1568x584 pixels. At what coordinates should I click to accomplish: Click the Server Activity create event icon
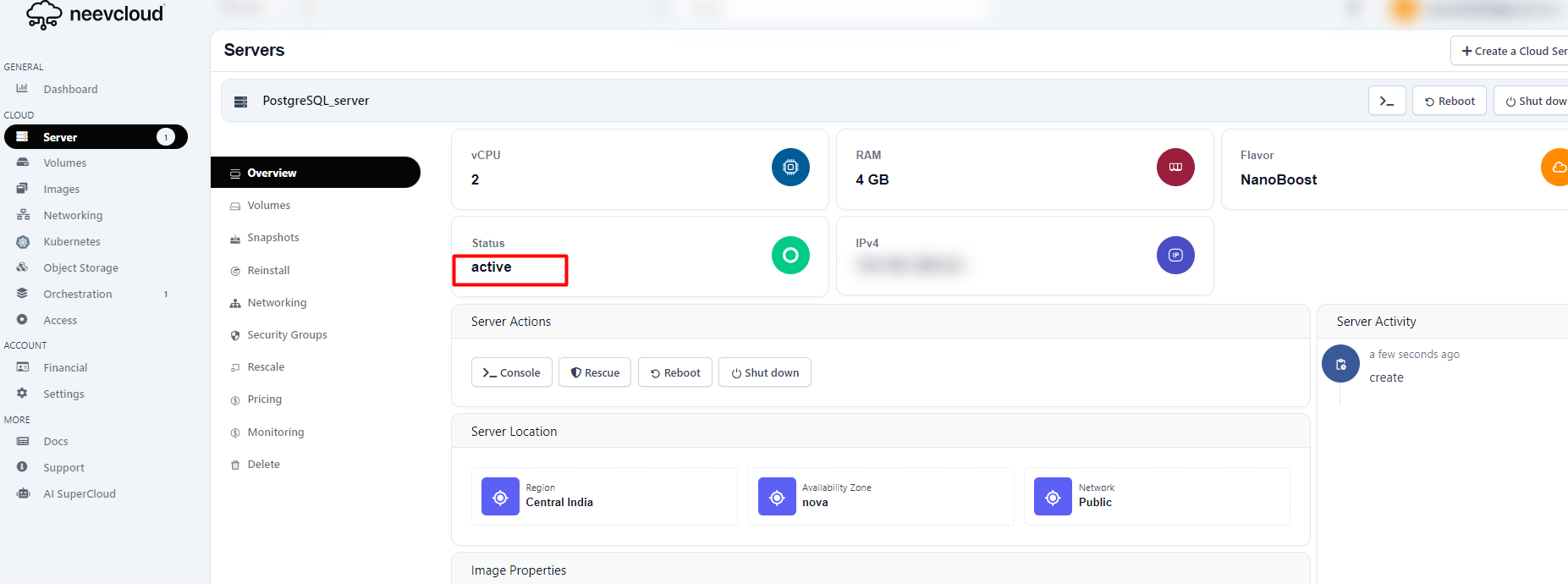pos(1340,364)
